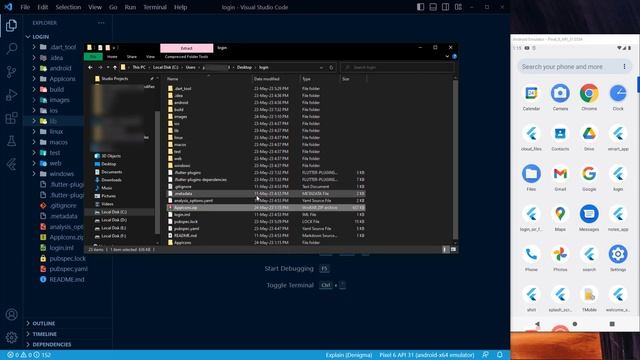Click Explorer more actions ellipsis in VS Code
640x360 pixels.
101,23
